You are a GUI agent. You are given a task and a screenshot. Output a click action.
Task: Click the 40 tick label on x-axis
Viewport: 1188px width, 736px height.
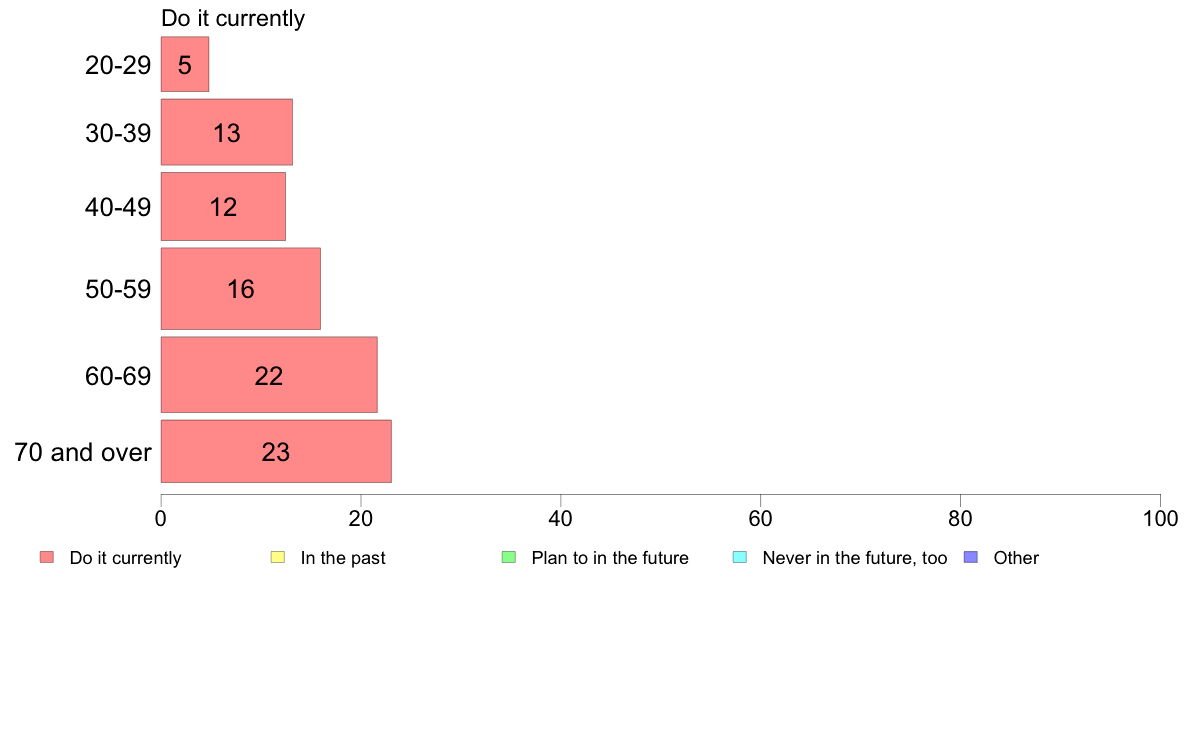click(x=561, y=518)
